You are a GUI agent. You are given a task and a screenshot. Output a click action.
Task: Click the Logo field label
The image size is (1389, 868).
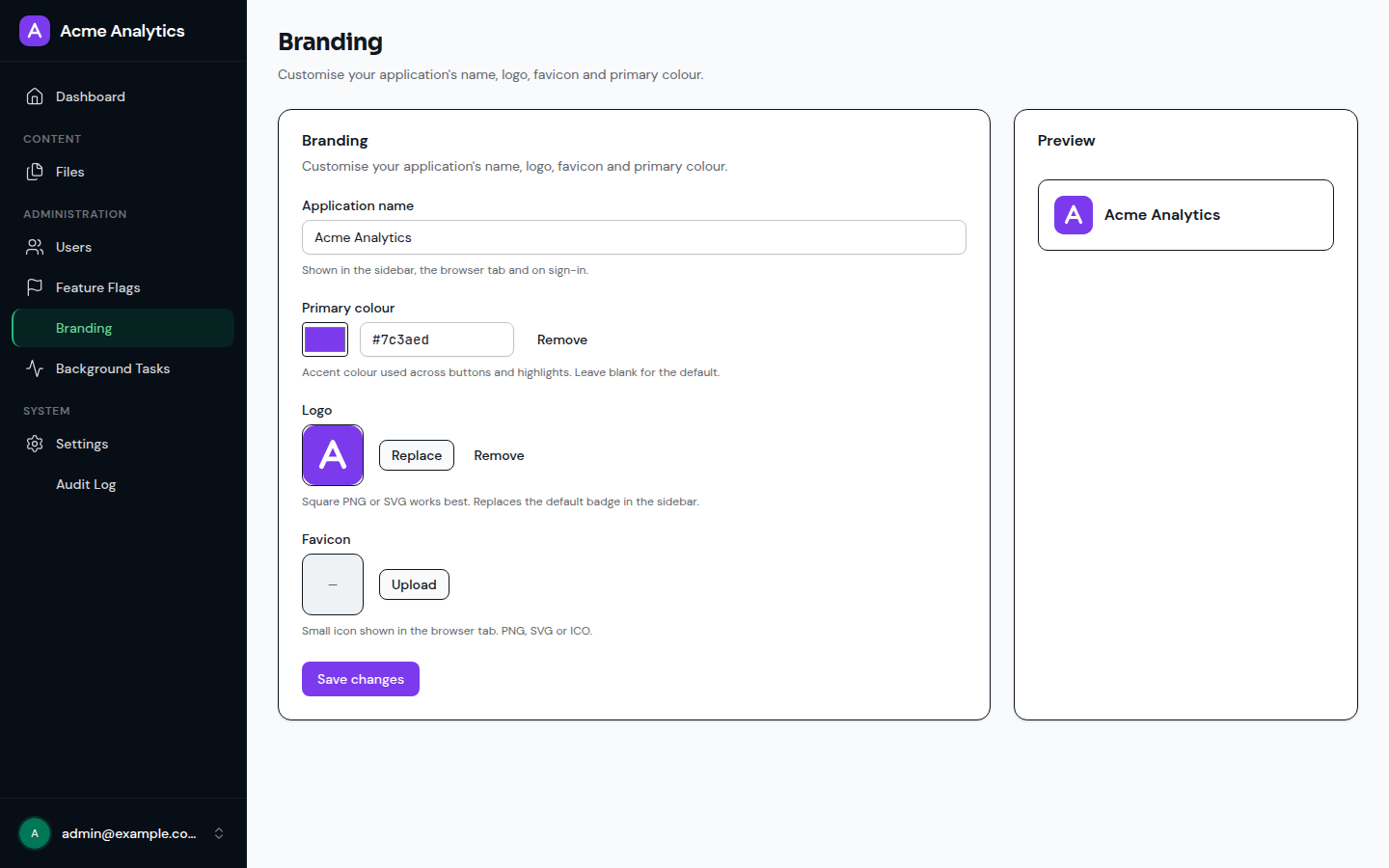(x=316, y=410)
